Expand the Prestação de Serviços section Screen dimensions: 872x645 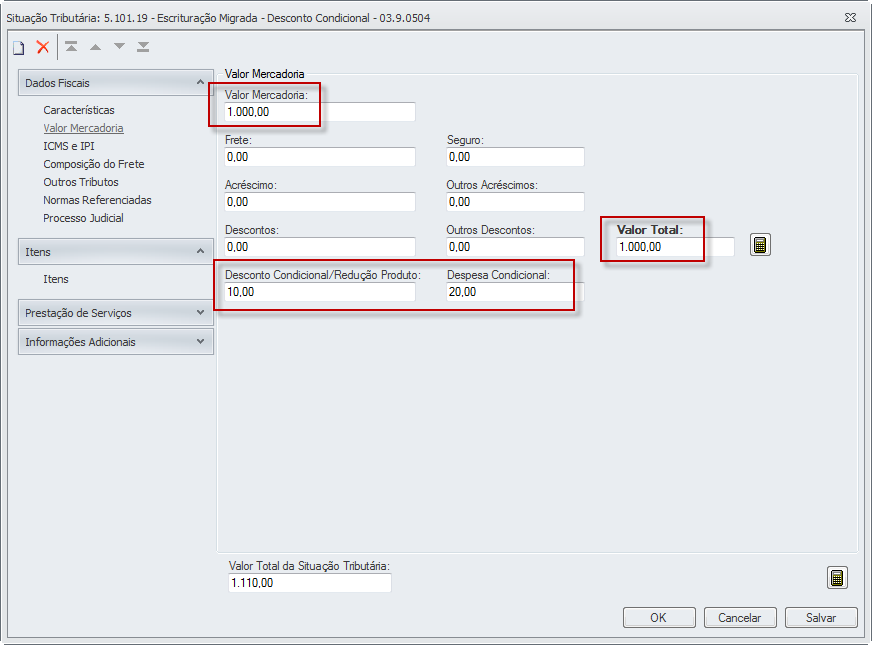pos(200,313)
